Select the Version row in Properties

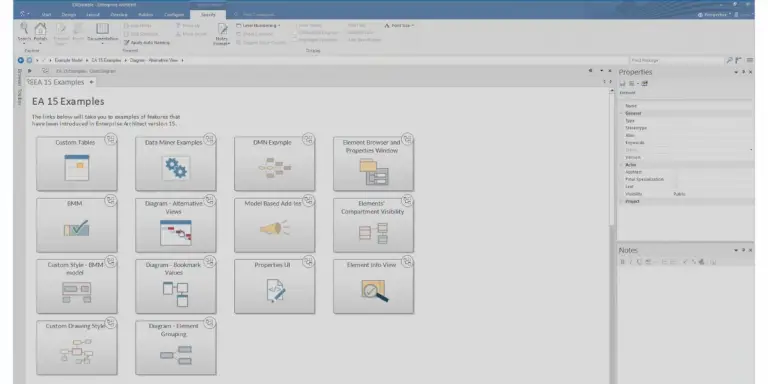[x=686, y=157]
